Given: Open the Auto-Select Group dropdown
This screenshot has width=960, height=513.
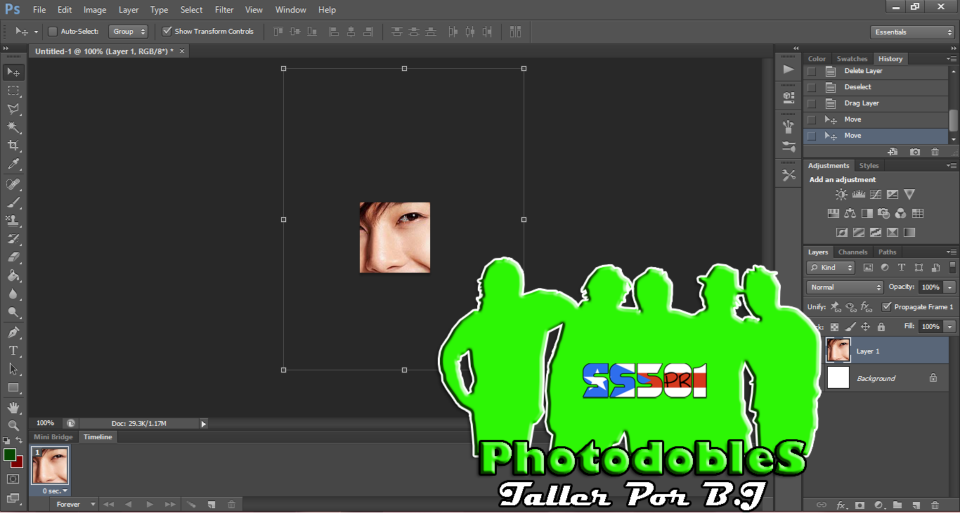Looking at the screenshot, I should pos(128,31).
